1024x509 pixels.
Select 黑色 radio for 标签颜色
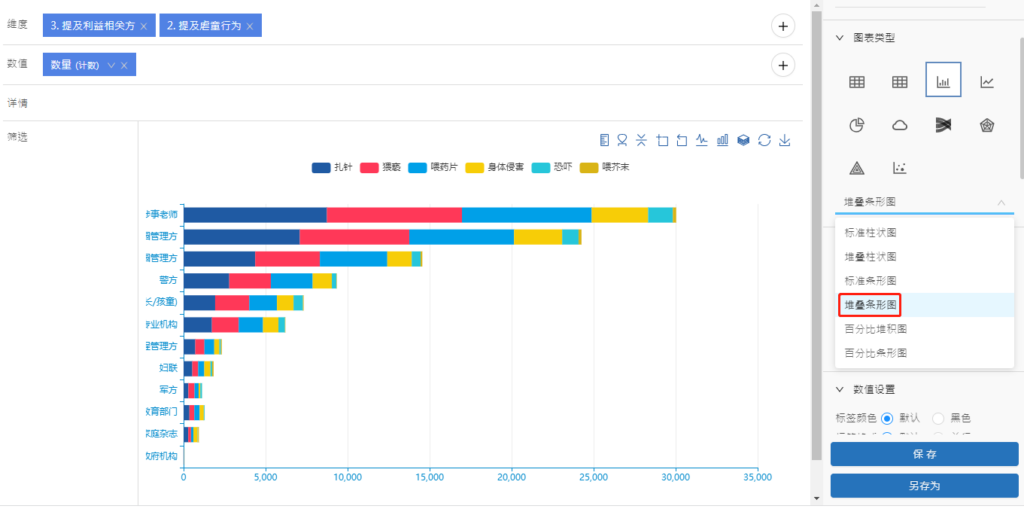click(938, 418)
